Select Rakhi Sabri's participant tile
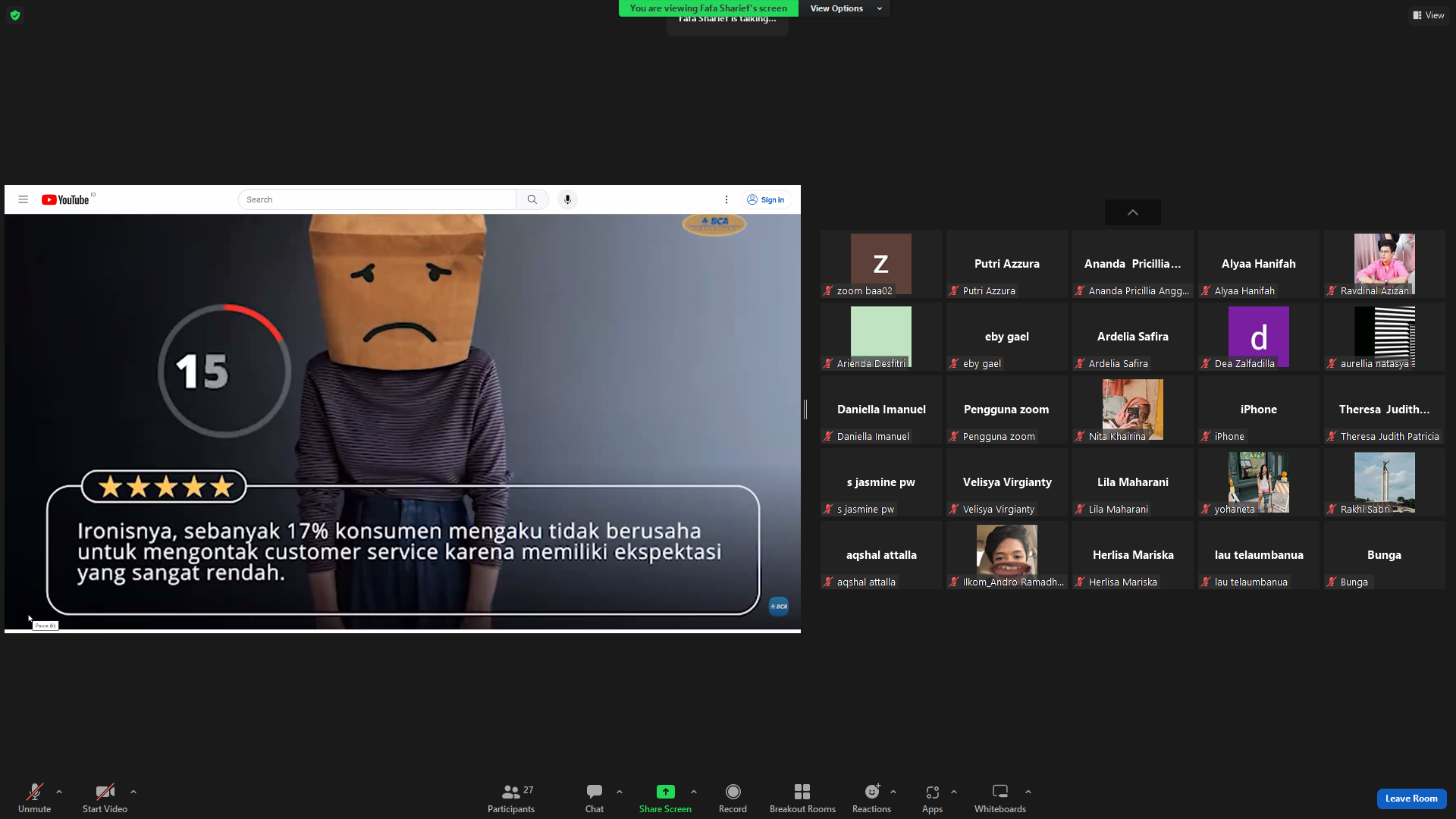Image resolution: width=1456 pixels, height=819 pixels. pyautogui.click(x=1385, y=482)
